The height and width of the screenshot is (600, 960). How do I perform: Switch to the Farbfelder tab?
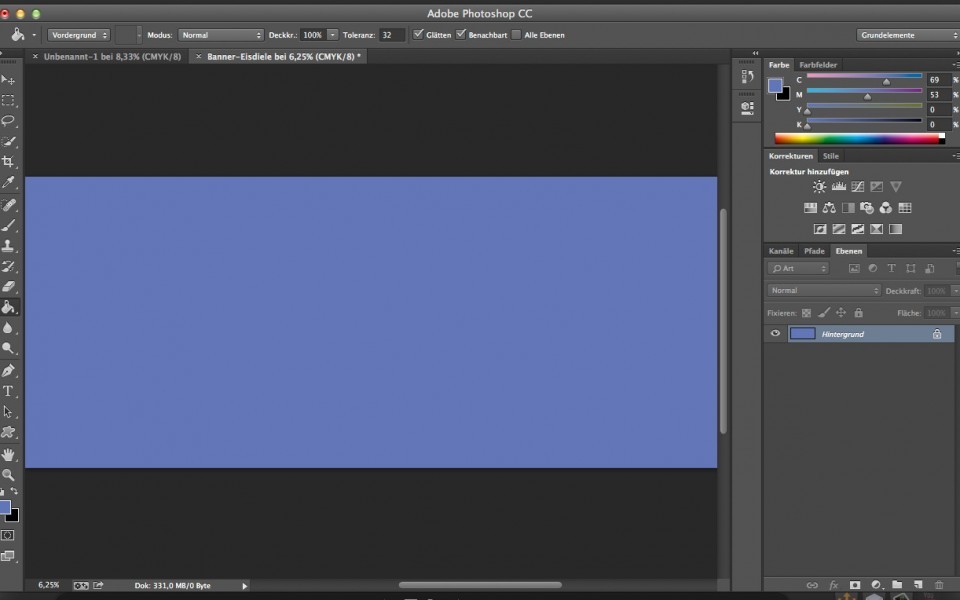coord(818,65)
